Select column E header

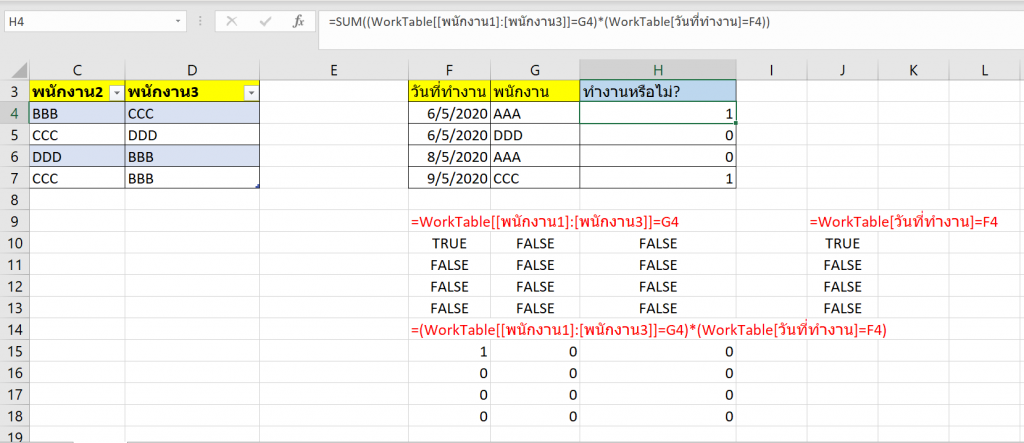(334, 70)
